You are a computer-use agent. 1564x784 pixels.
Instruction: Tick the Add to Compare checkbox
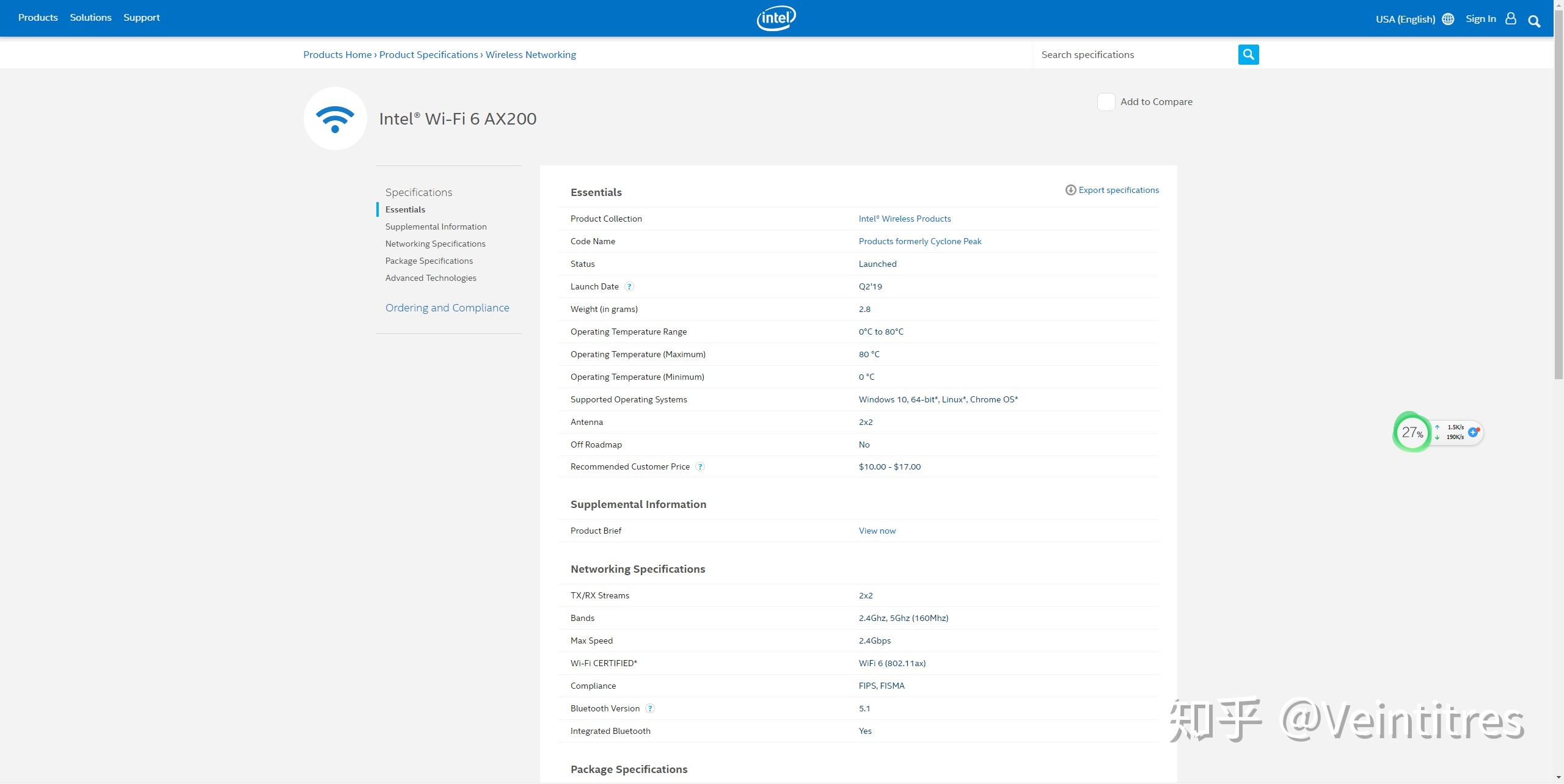pos(1106,102)
